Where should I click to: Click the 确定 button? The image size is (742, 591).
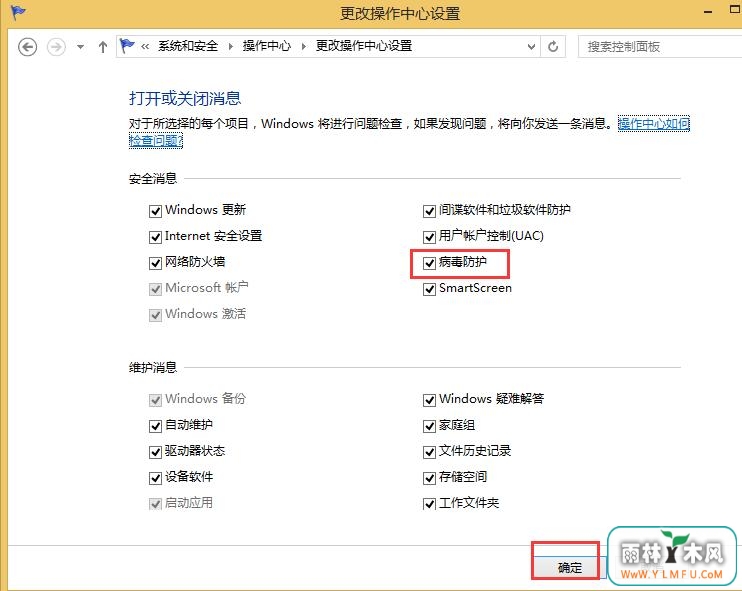click(570, 567)
